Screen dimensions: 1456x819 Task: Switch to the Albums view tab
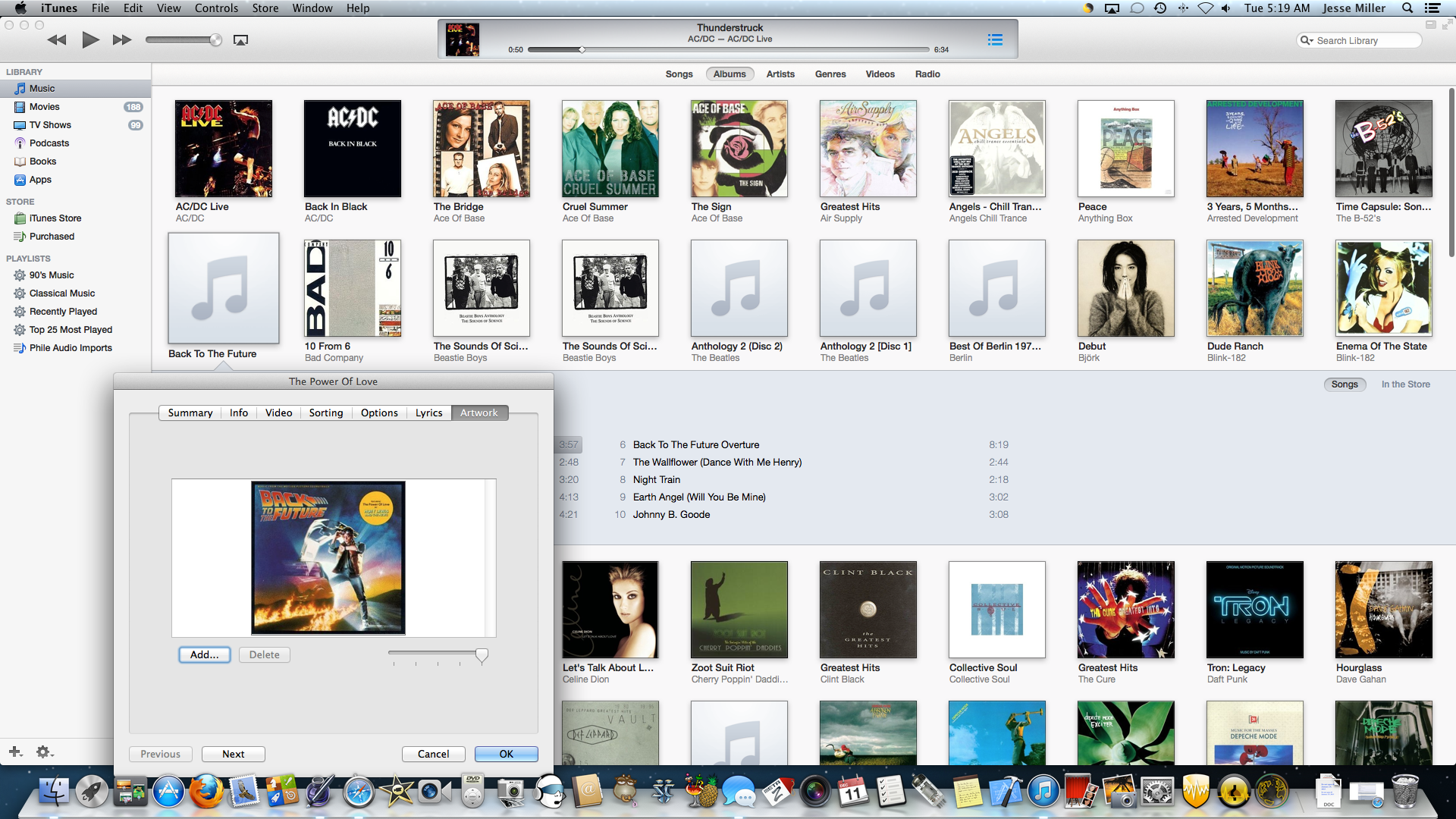(x=730, y=74)
